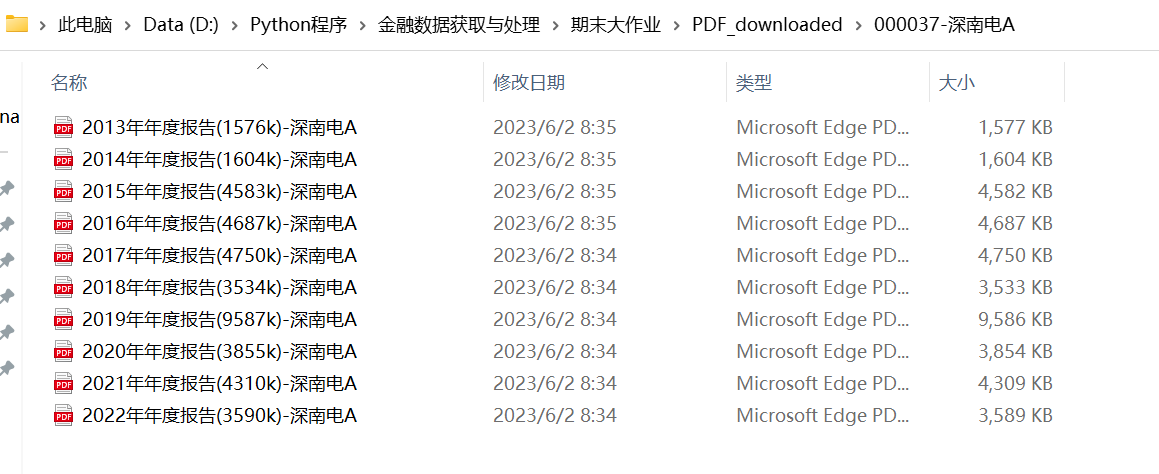Image resolution: width=1159 pixels, height=474 pixels.
Task: Navigate to 金融数据获取与处理 breadcrumb folder
Action: [x=459, y=25]
